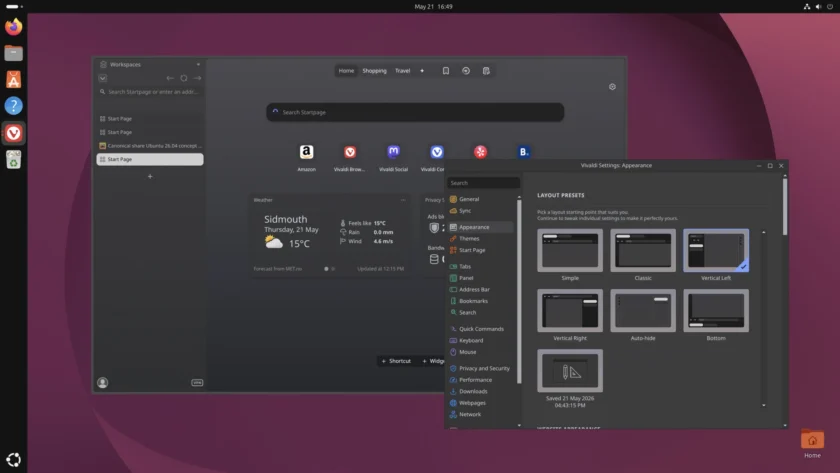Click the Settings window main scrollbar
The height and width of the screenshot is (473, 840).
coord(785,206)
